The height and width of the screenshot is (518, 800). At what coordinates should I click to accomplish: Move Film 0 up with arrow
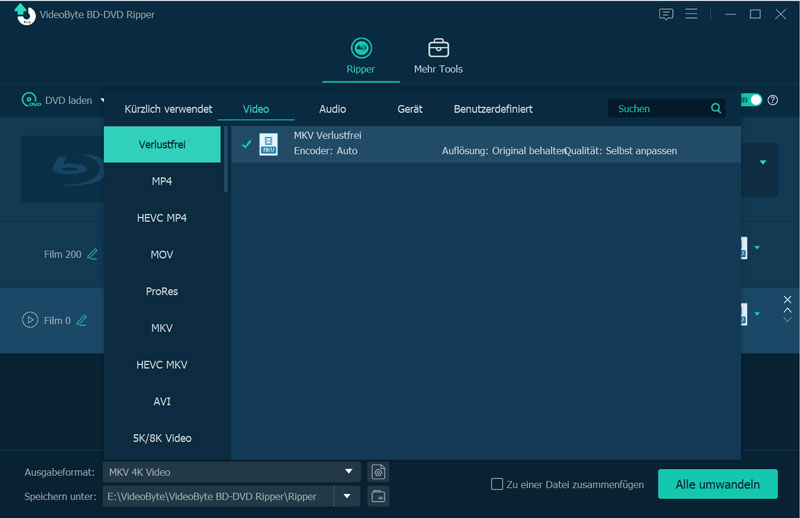click(x=787, y=310)
